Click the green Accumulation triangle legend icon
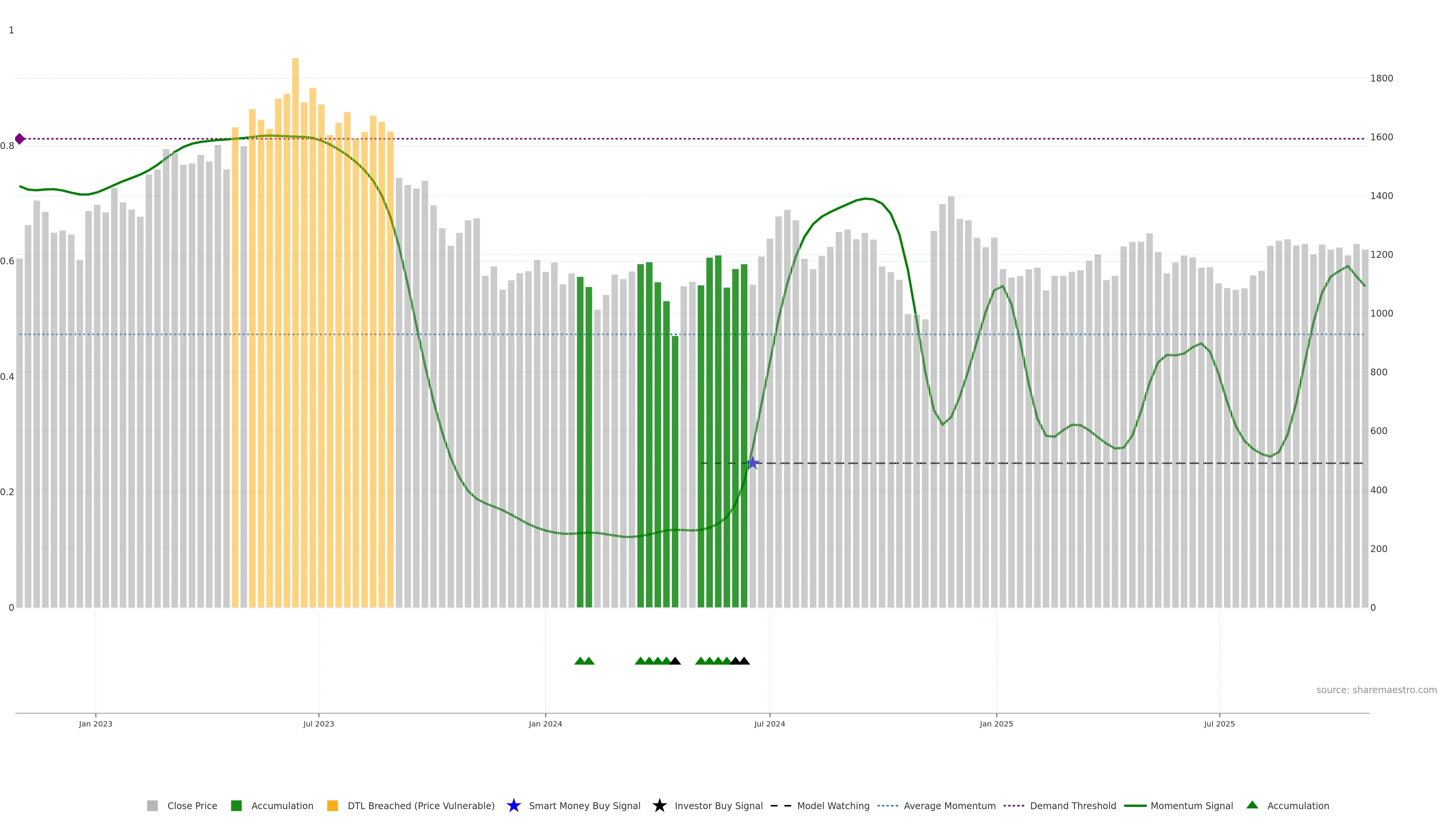1456x819 pixels. [1252, 805]
